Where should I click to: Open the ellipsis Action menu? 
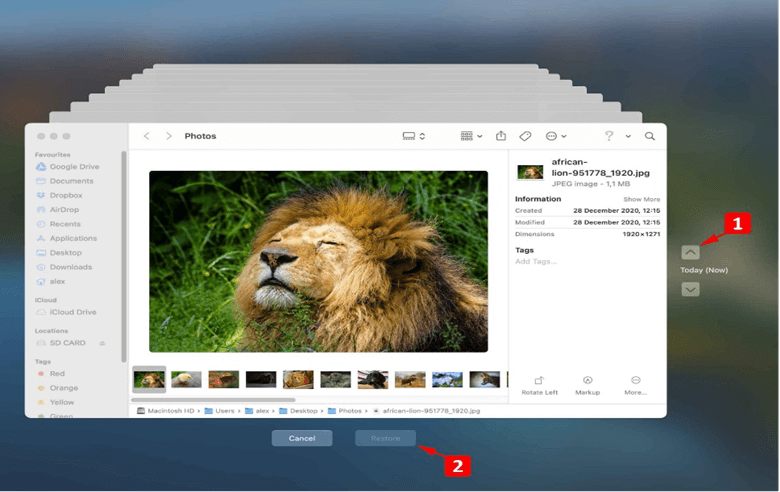point(556,136)
